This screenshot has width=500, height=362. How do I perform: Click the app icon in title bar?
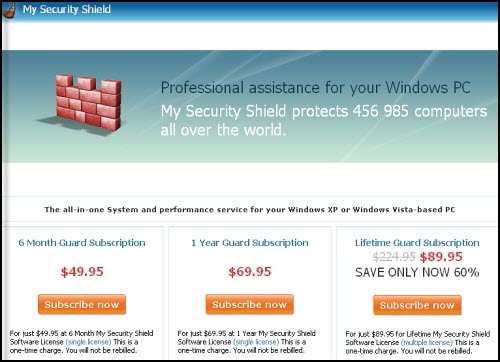pos(9,10)
